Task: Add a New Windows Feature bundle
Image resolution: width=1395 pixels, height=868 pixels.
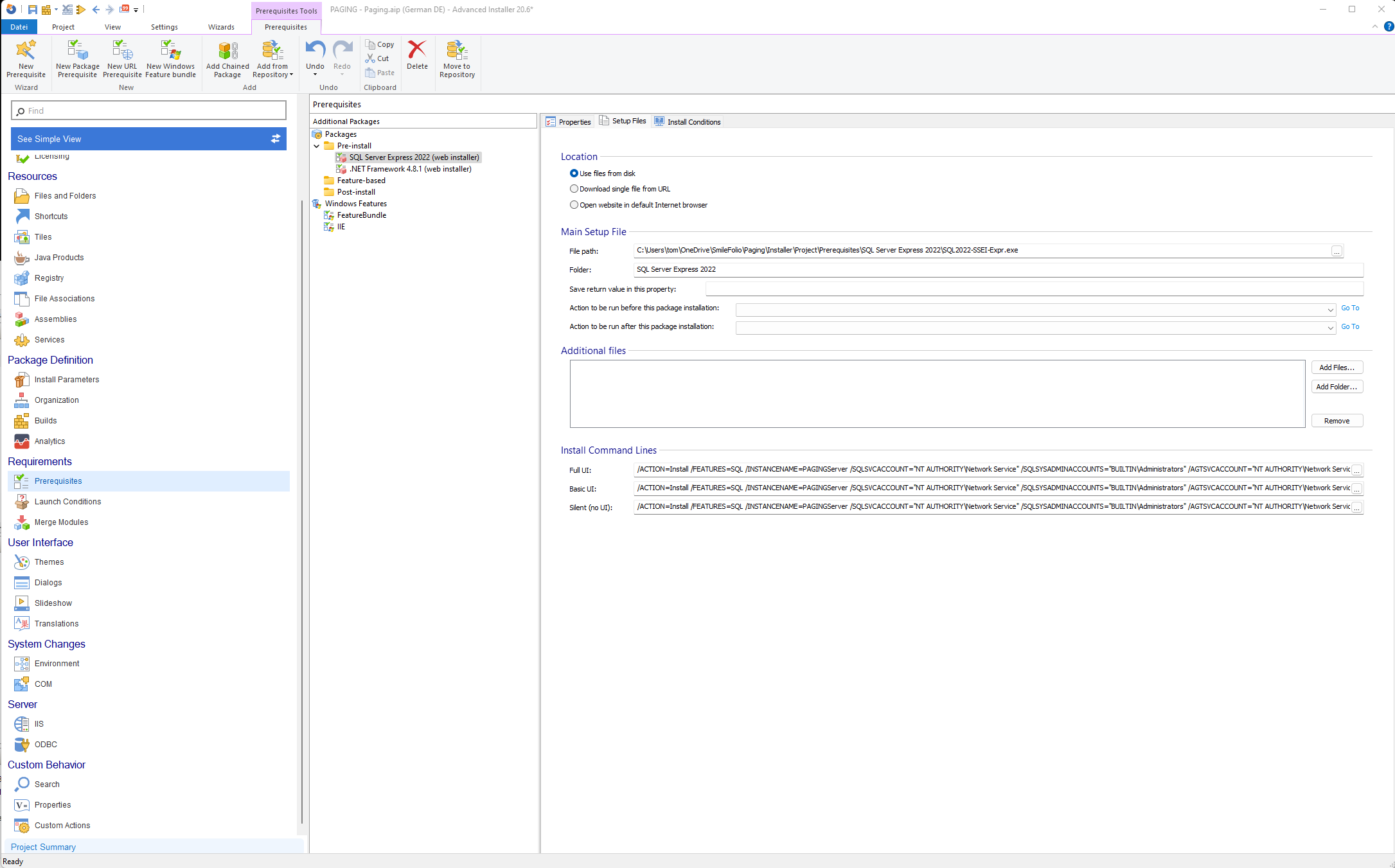Action: (x=170, y=58)
